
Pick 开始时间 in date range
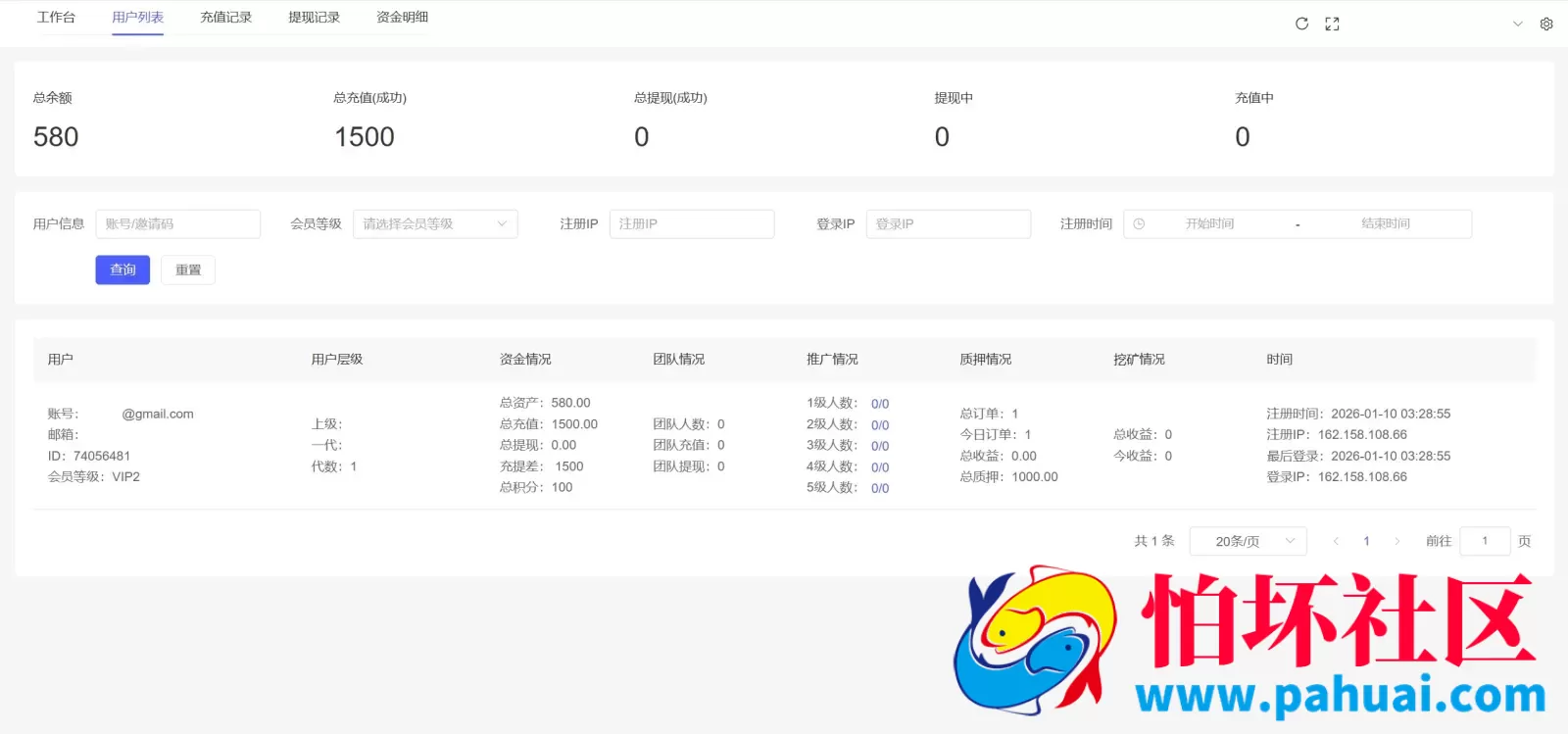coord(1209,223)
